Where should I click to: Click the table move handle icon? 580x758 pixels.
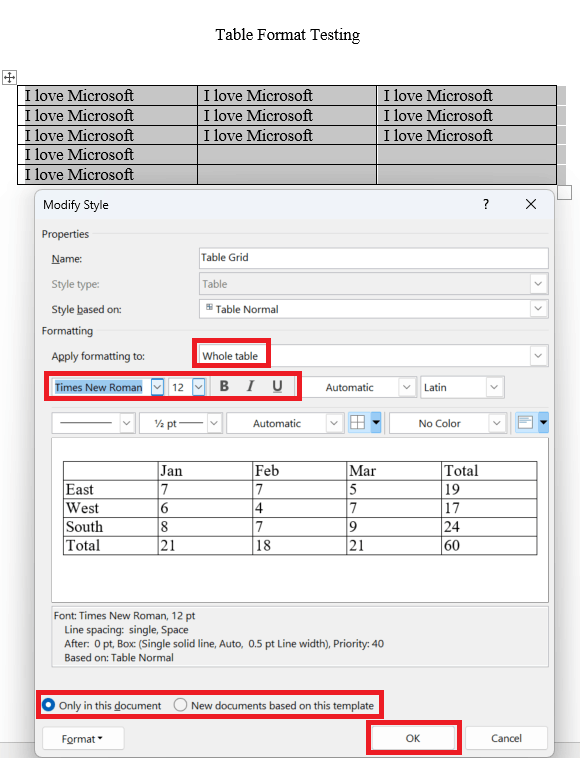click(x=9, y=77)
